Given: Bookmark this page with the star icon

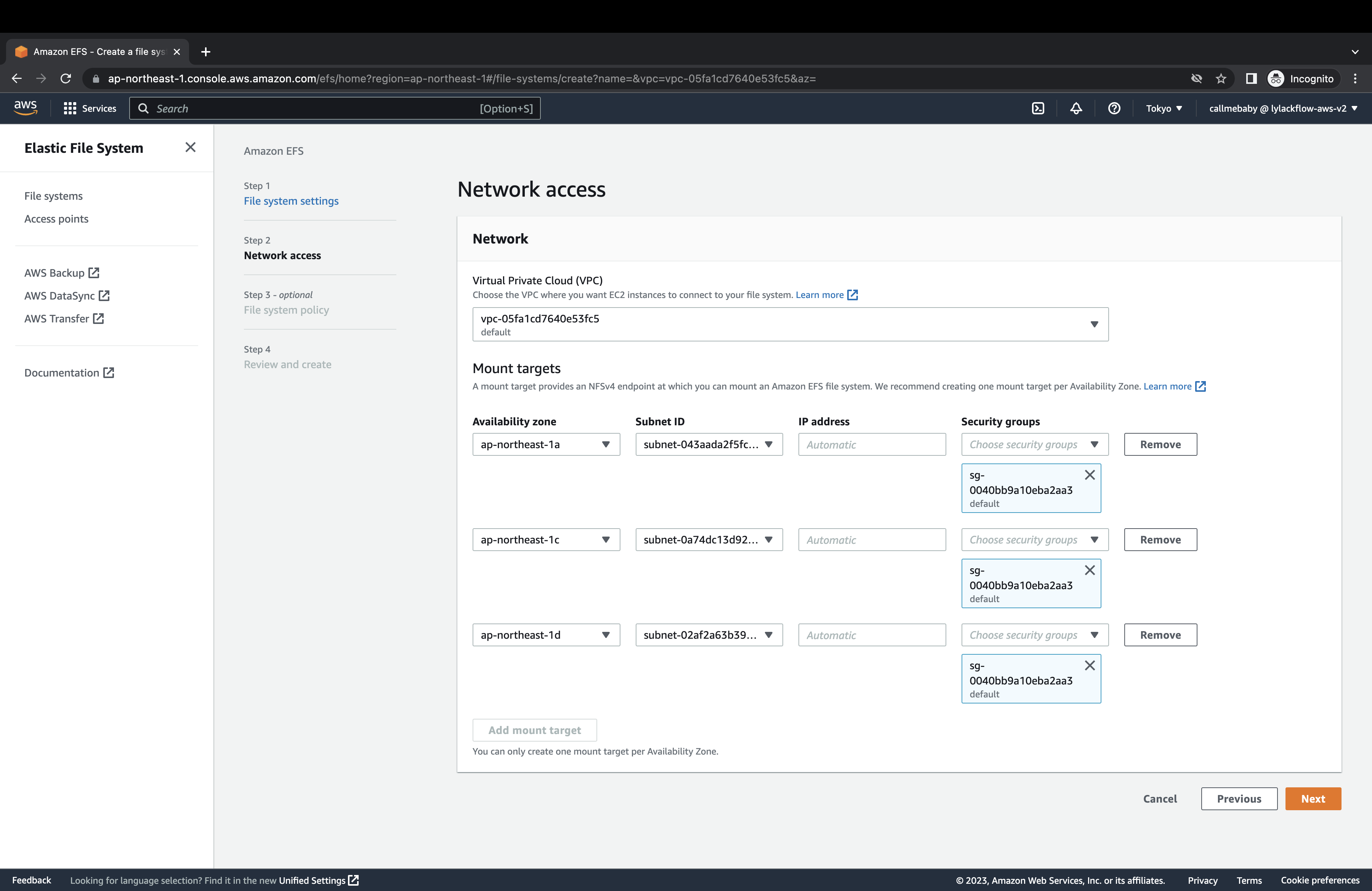Looking at the screenshot, I should (x=1220, y=79).
